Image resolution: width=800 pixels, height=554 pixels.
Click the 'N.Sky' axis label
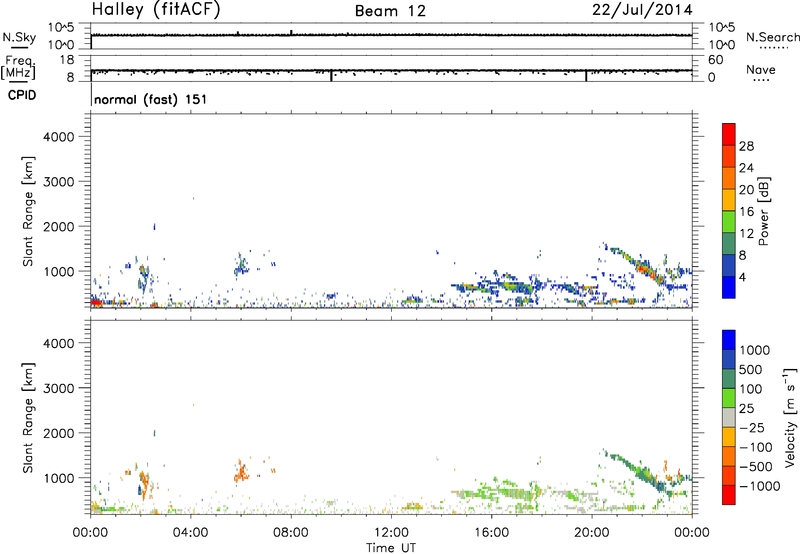tap(19, 37)
